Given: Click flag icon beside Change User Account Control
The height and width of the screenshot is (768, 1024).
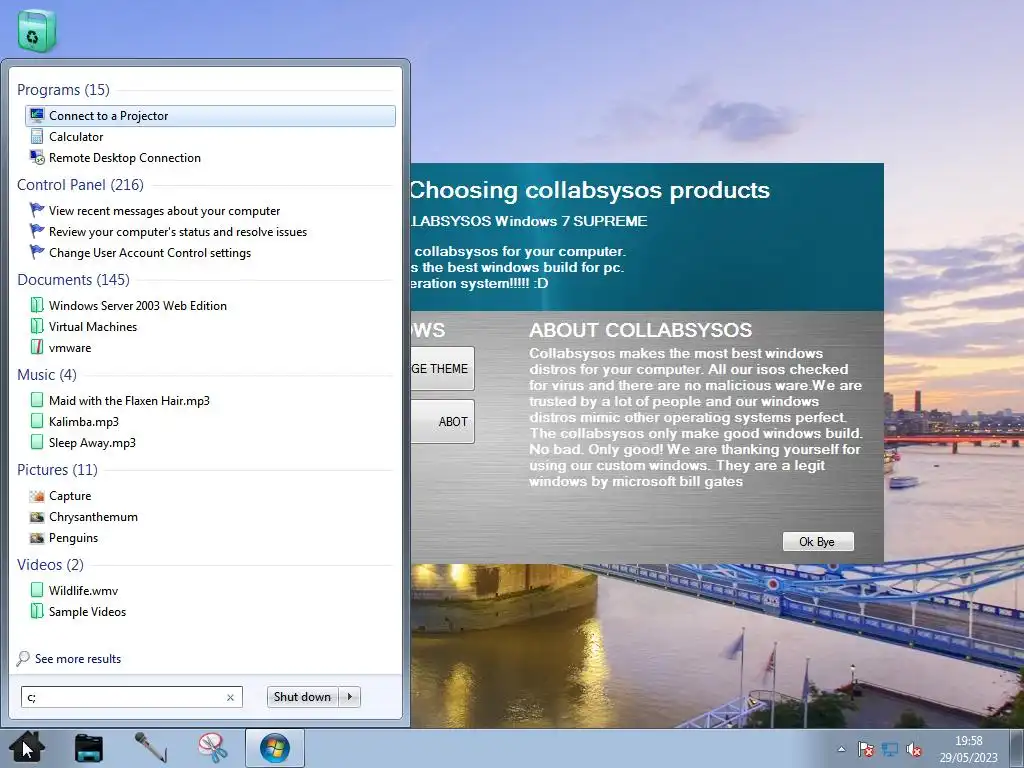Looking at the screenshot, I should (37, 252).
